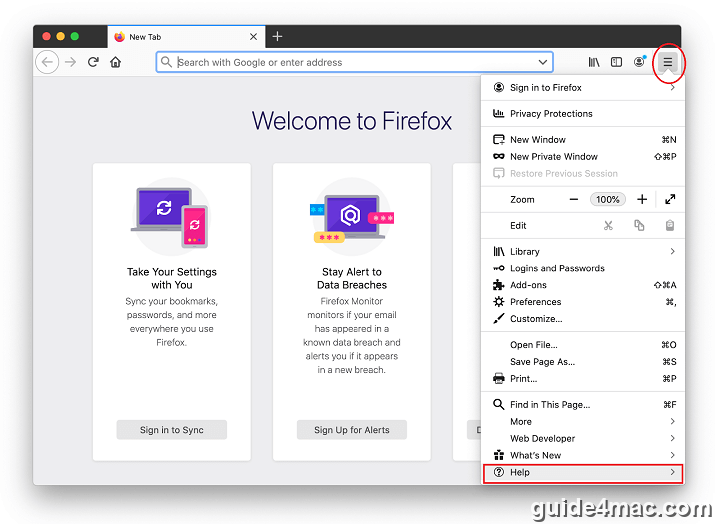Click the Paste clipboard icon
Viewport: 720px width, 524px height.
click(669, 225)
